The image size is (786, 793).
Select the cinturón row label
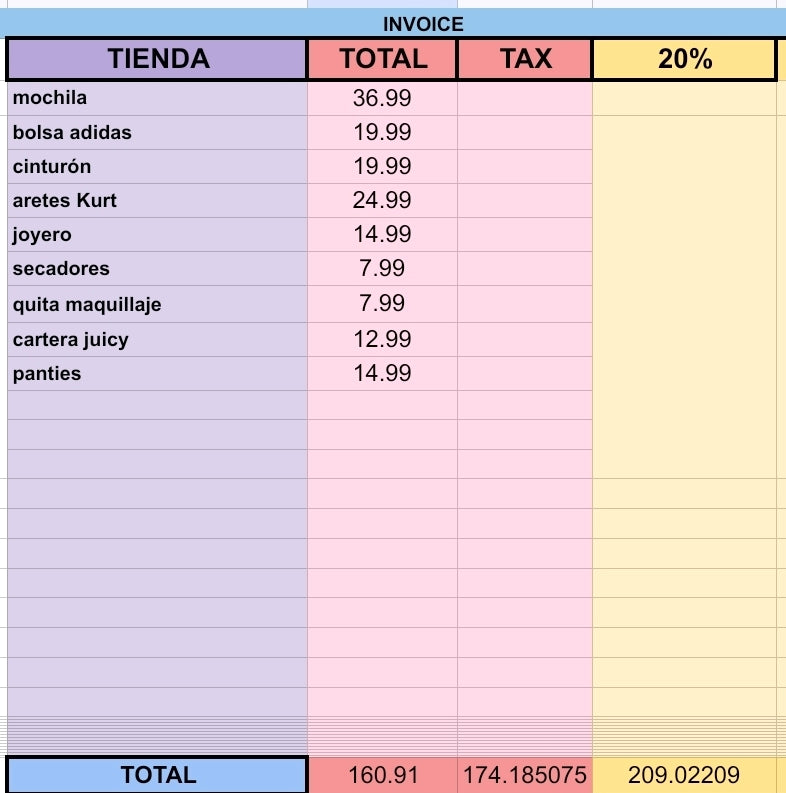(157, 166)
